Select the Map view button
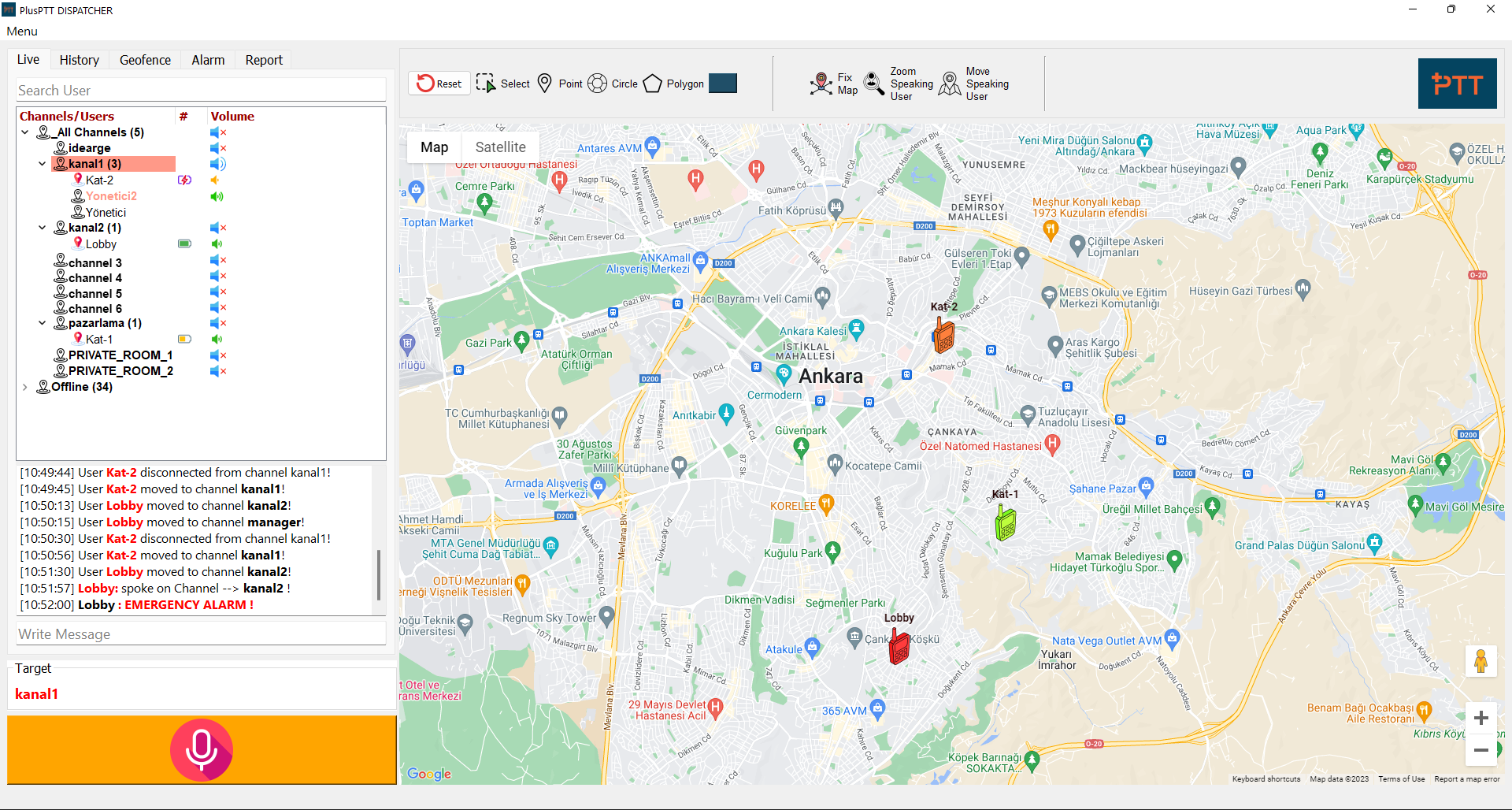 coord(434,147)
